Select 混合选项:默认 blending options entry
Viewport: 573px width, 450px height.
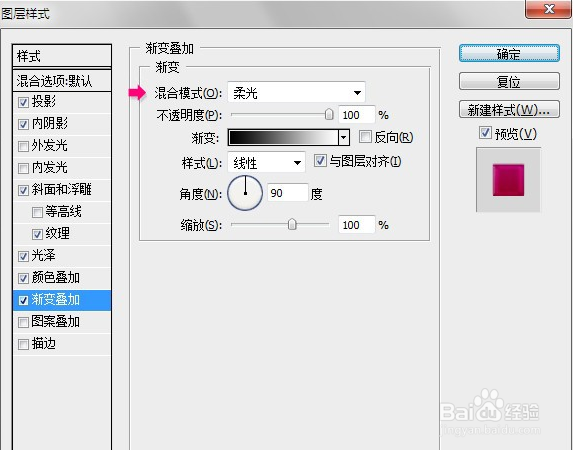click(x=62, y=80)
